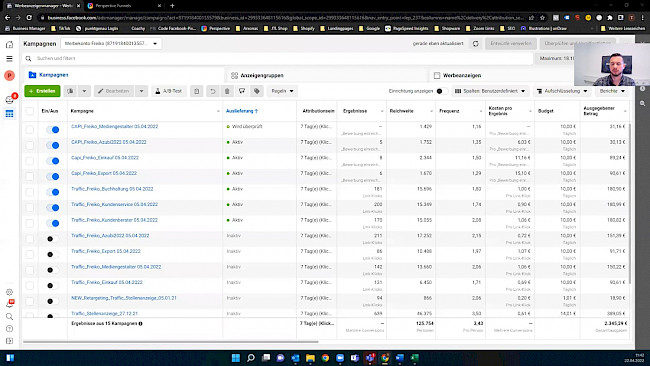Open PageSpeed Insights bookmark
This screenshot has width=650, height=366.
[x=406, y=29]
